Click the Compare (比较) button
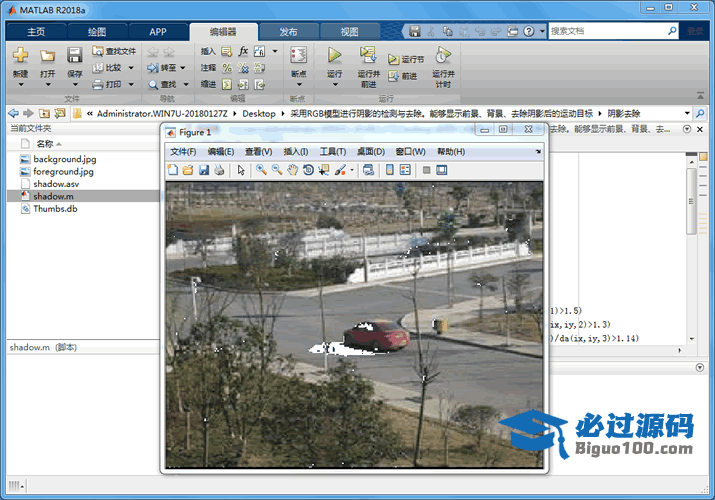The image size is (715, 500). 113,68
